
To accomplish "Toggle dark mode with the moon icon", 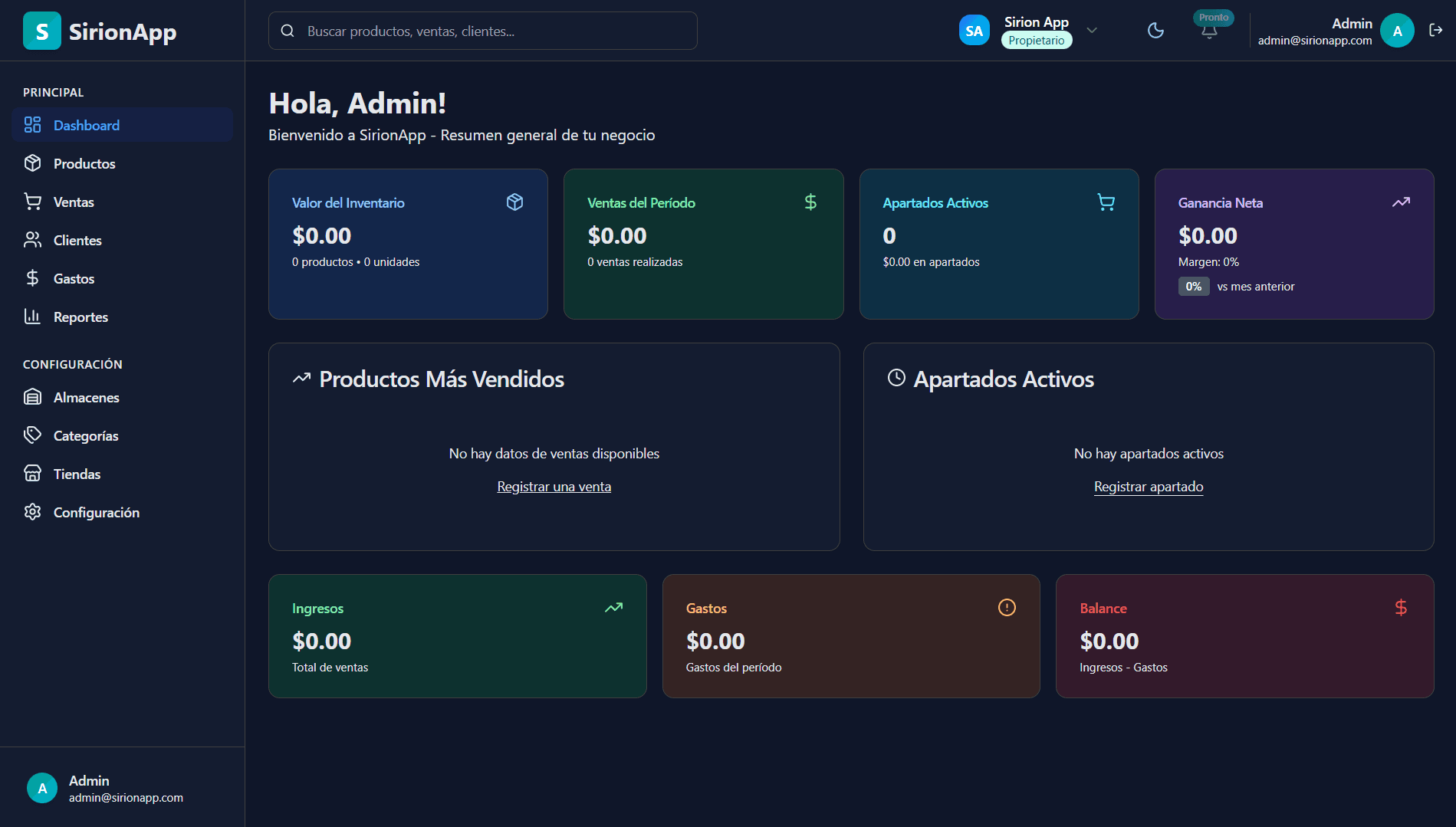I will click(1155, 29).
